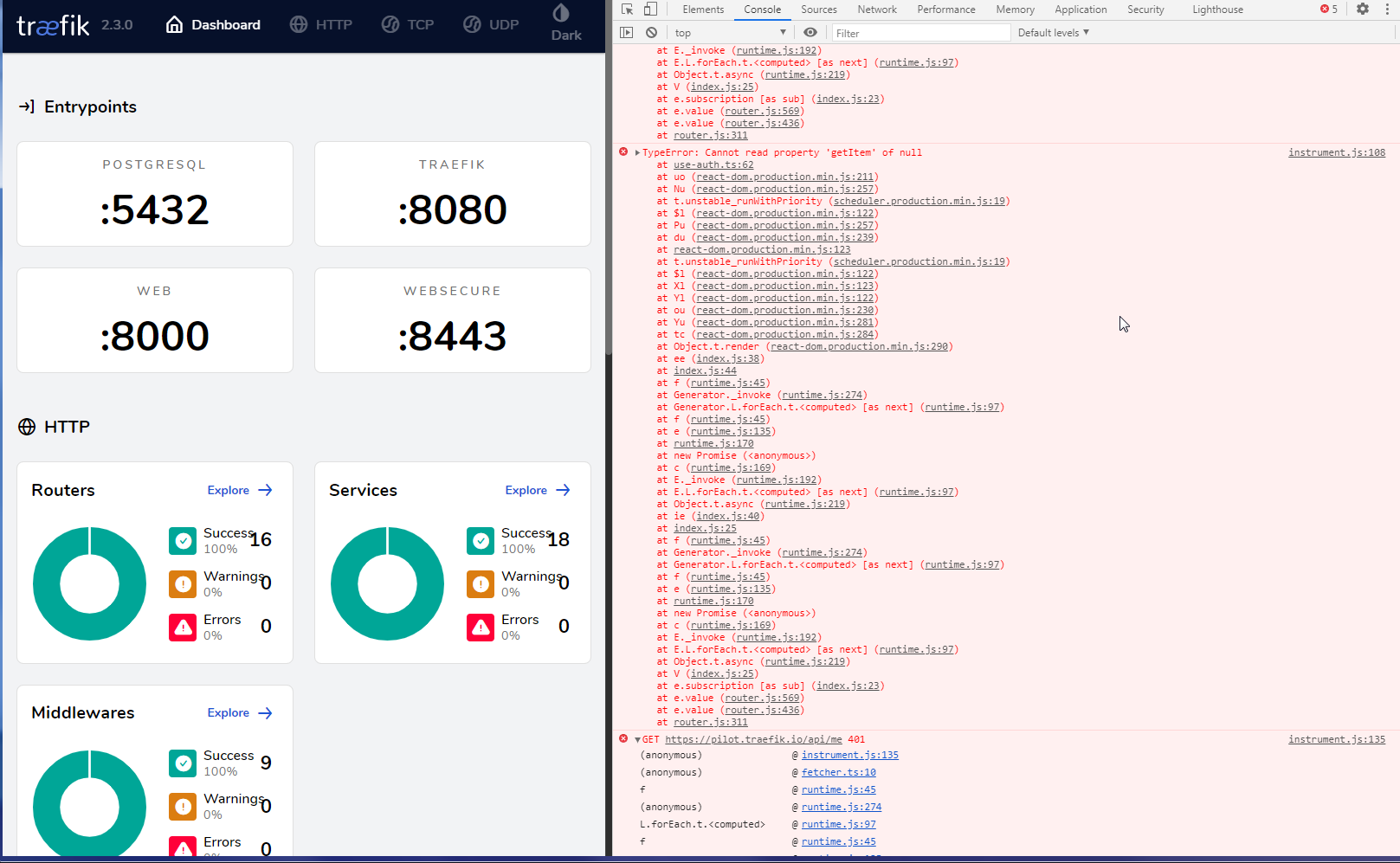This screenshot has width=1400, height=863.
Task: Enable Dark mode in Traefik dashboard
Action: tap(565, 23)
